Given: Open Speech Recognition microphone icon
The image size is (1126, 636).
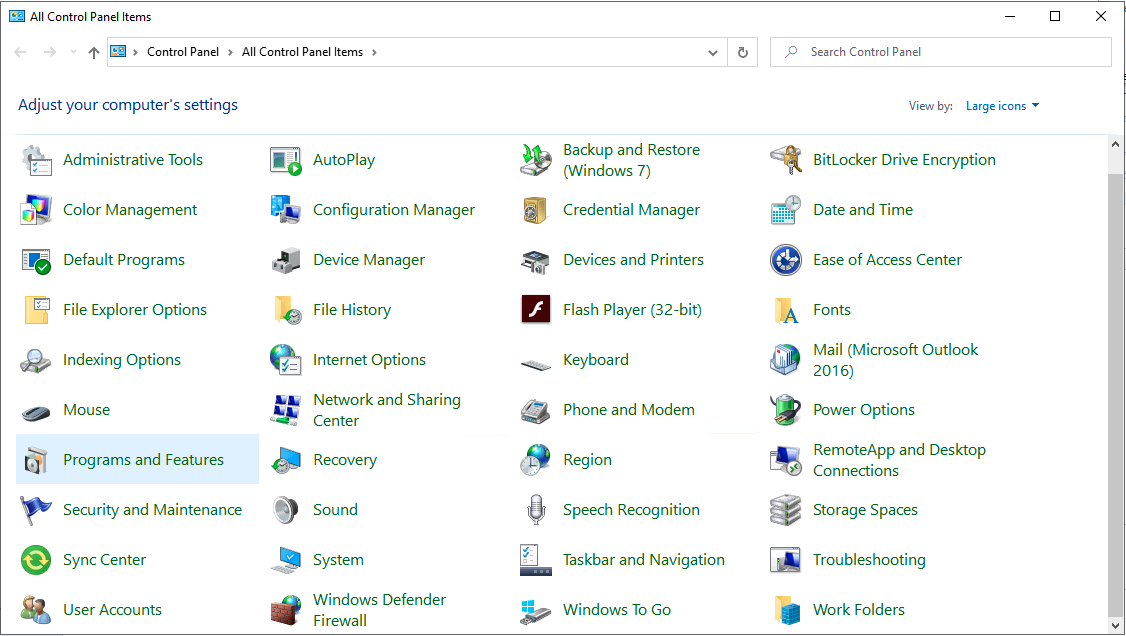Looking at the screenshot, I should point(536,510).
